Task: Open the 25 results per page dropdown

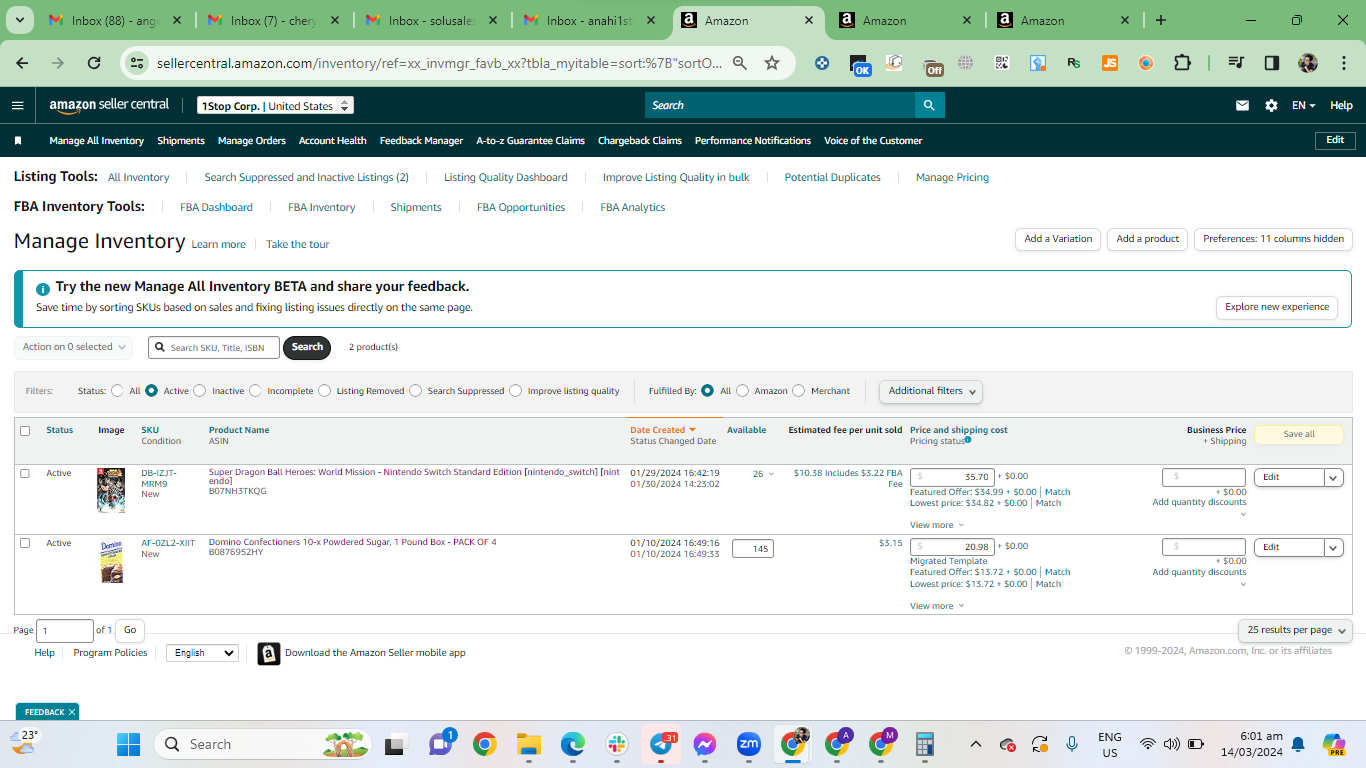Action: pyautogui.click(x=1295, y=630)
